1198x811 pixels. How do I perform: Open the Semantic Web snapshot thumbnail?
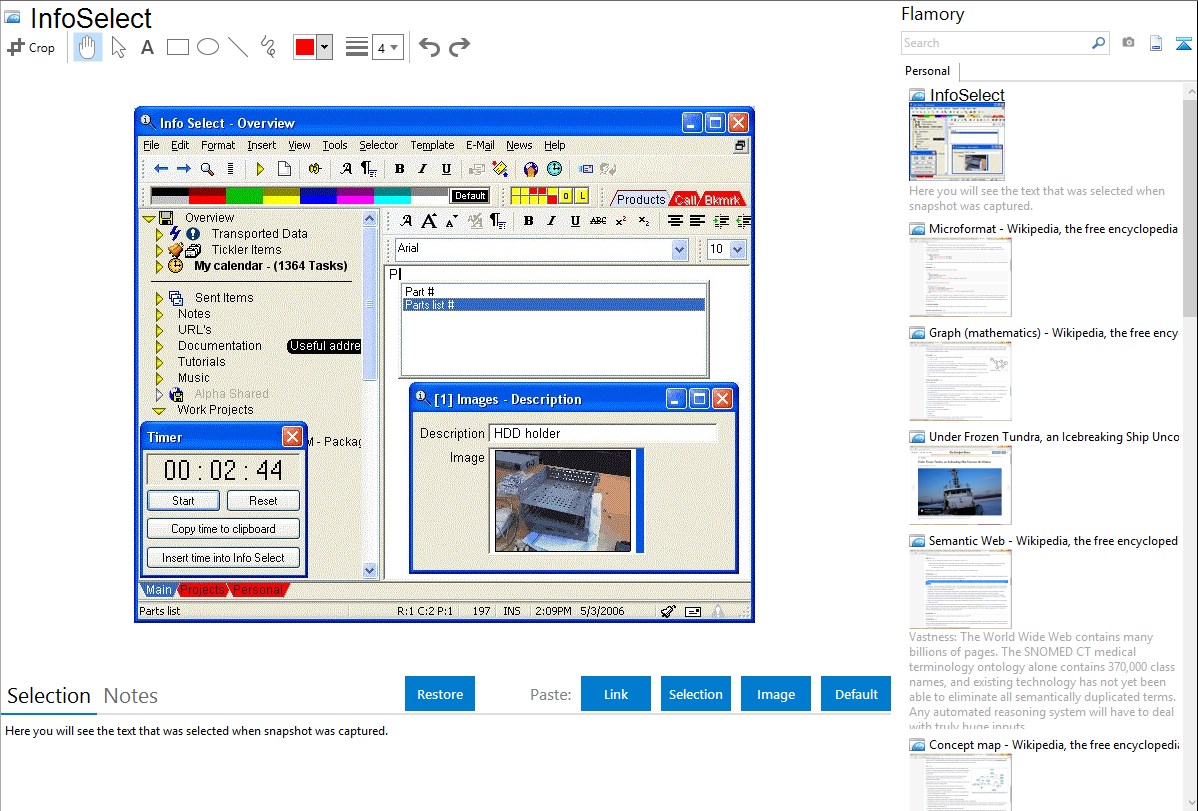coord(960,589)
